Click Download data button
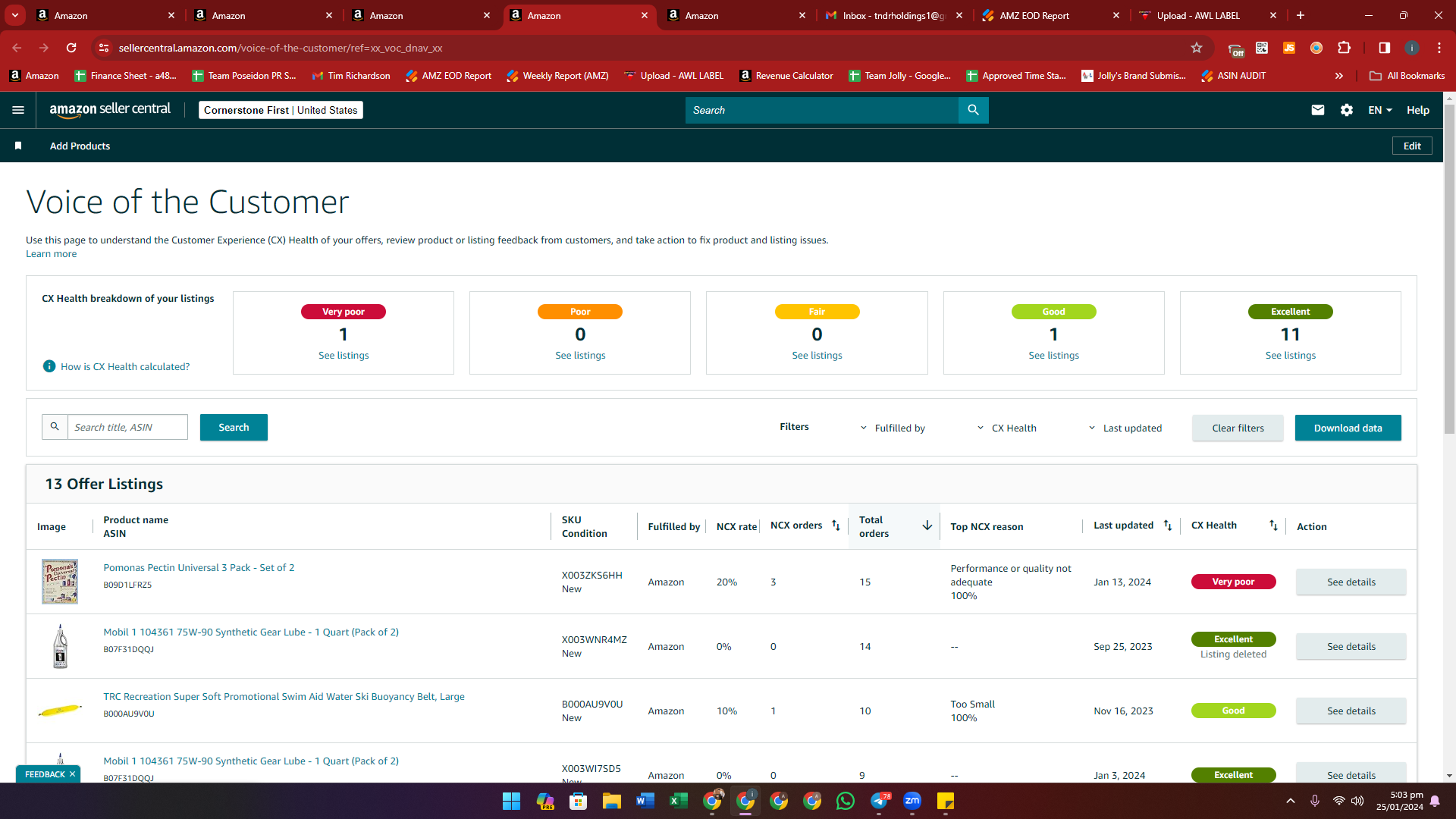The image size is (1456, 819). click(x=1348, y=428)
